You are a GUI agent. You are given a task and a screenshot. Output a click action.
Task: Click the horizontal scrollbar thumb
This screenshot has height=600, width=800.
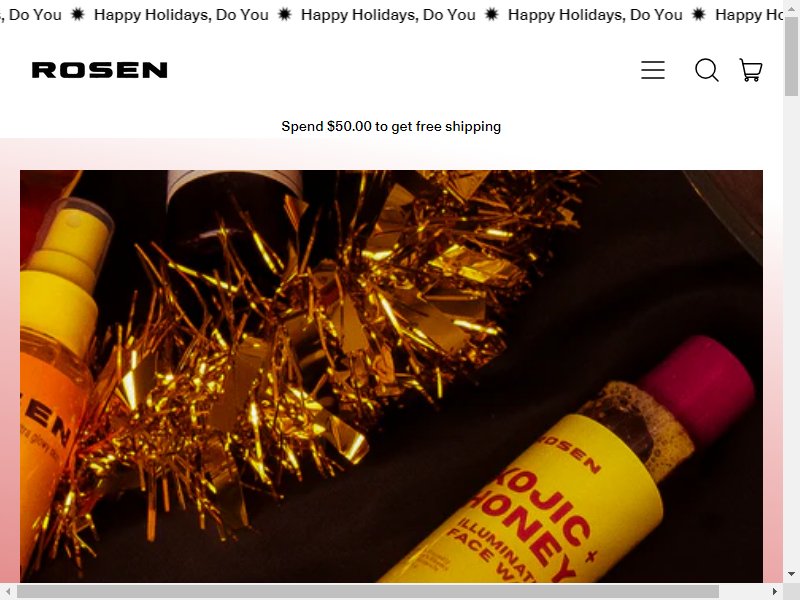[368, 592]
